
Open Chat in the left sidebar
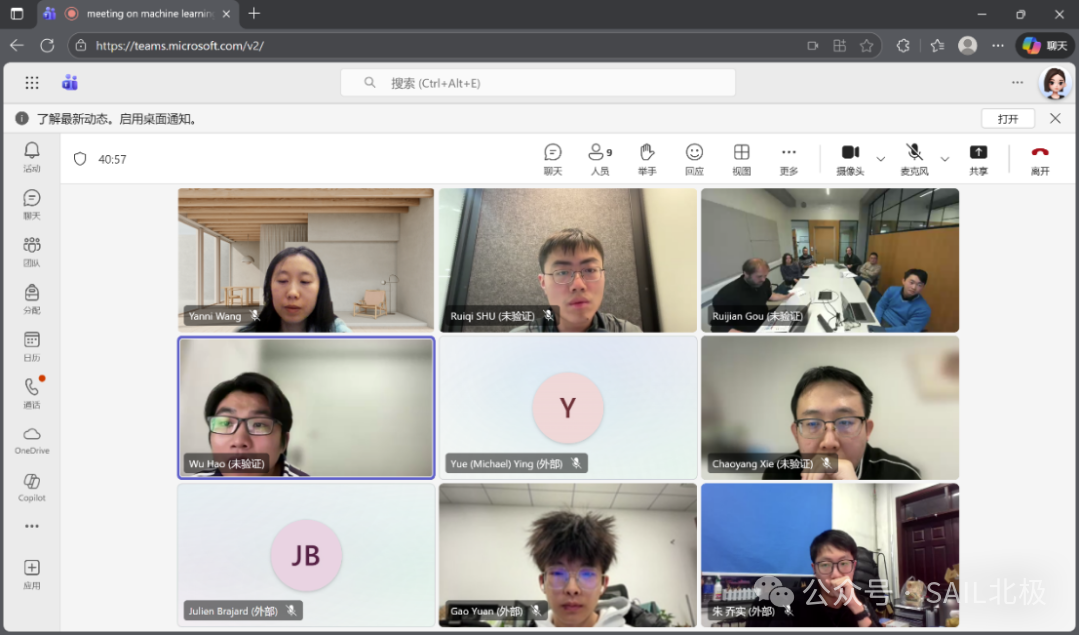click(32, 205)
